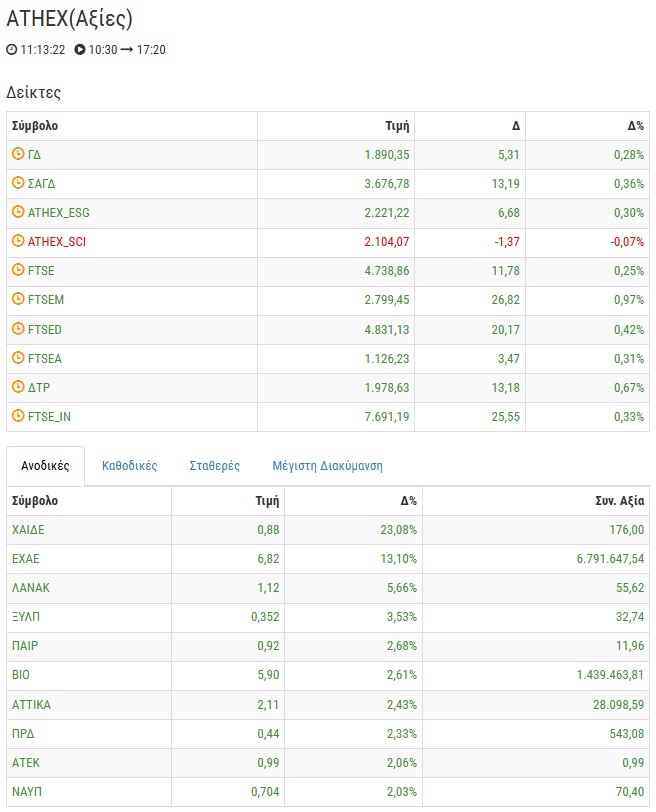Select the Ανοδικές tab
Image resolution: width=656 pixels, height=812 pixels.
pos(45,466)
